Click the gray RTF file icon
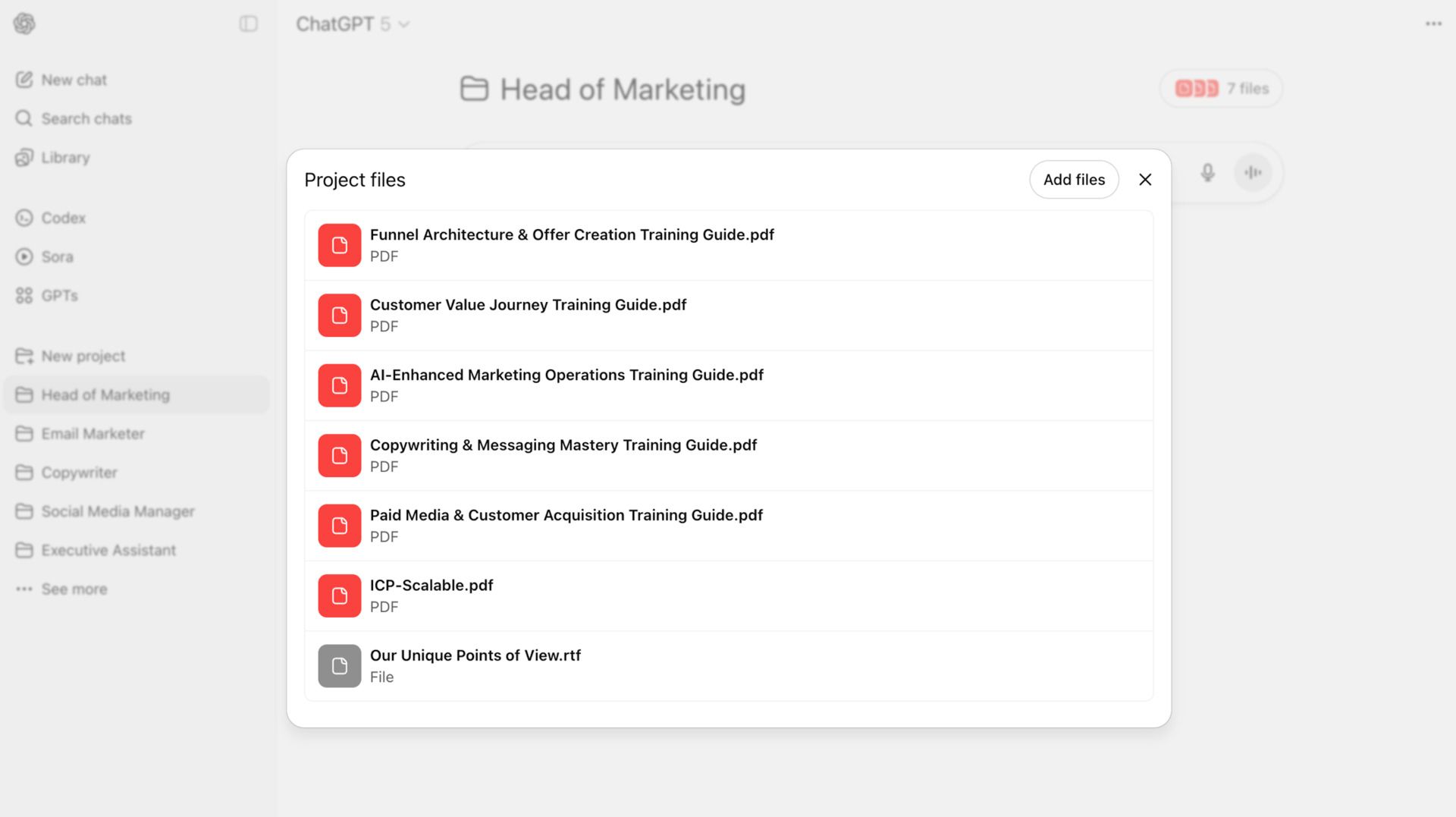1456x817 pixels. (340, 666)
